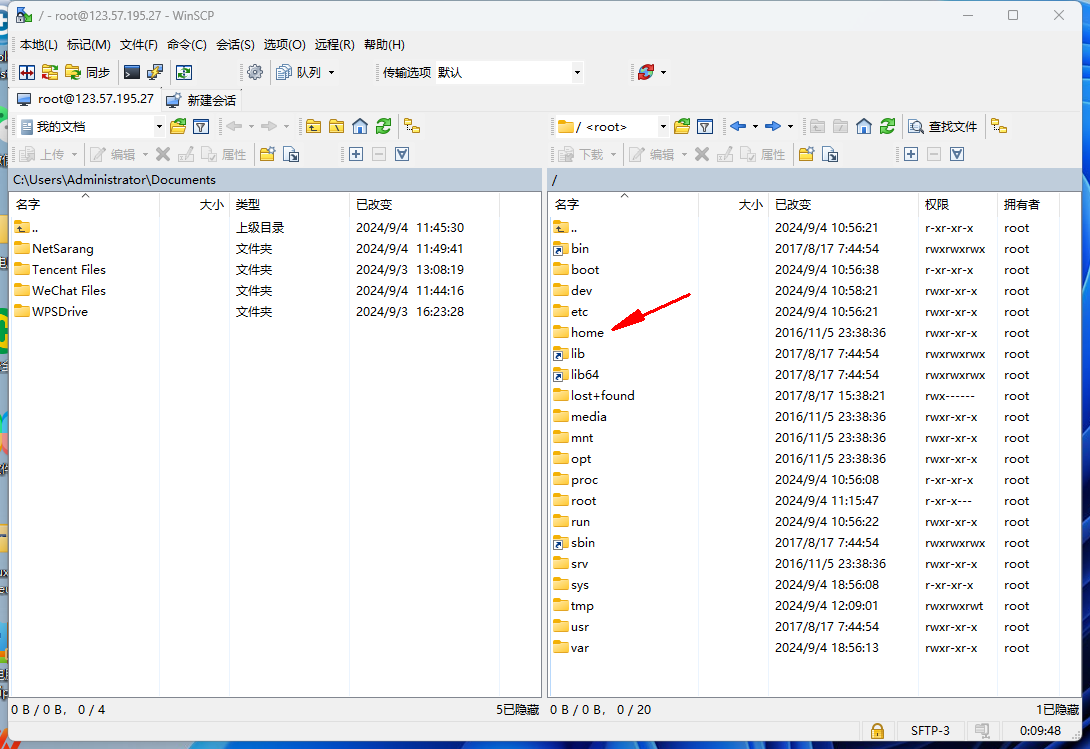Open the console terminal icon
Screen dimensions: 1090x749
[x=131, y=72]
